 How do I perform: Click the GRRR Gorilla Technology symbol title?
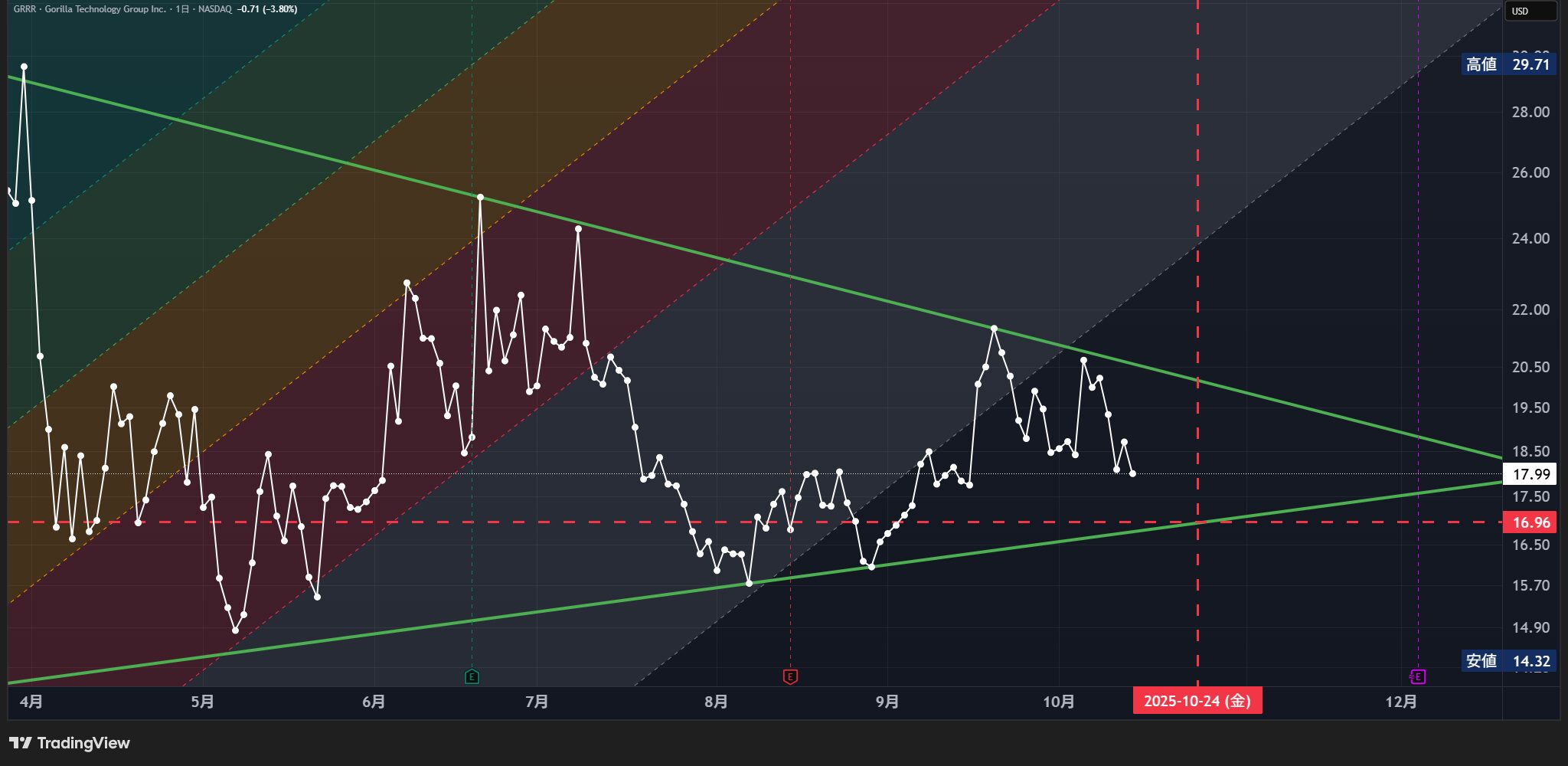click(89, 9)
